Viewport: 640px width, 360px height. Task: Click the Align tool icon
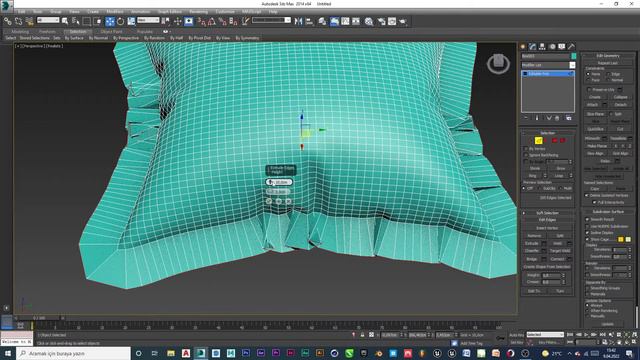(309, 21)
